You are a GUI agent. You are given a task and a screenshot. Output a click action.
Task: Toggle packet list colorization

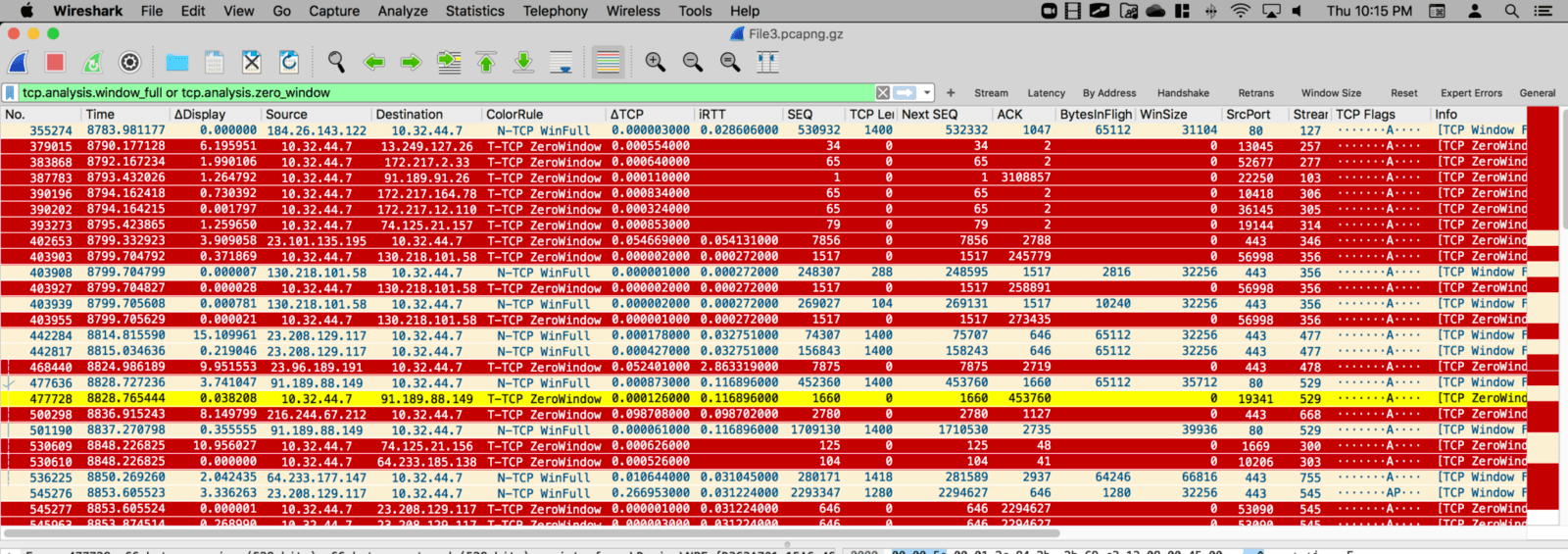tap(608, 63)
